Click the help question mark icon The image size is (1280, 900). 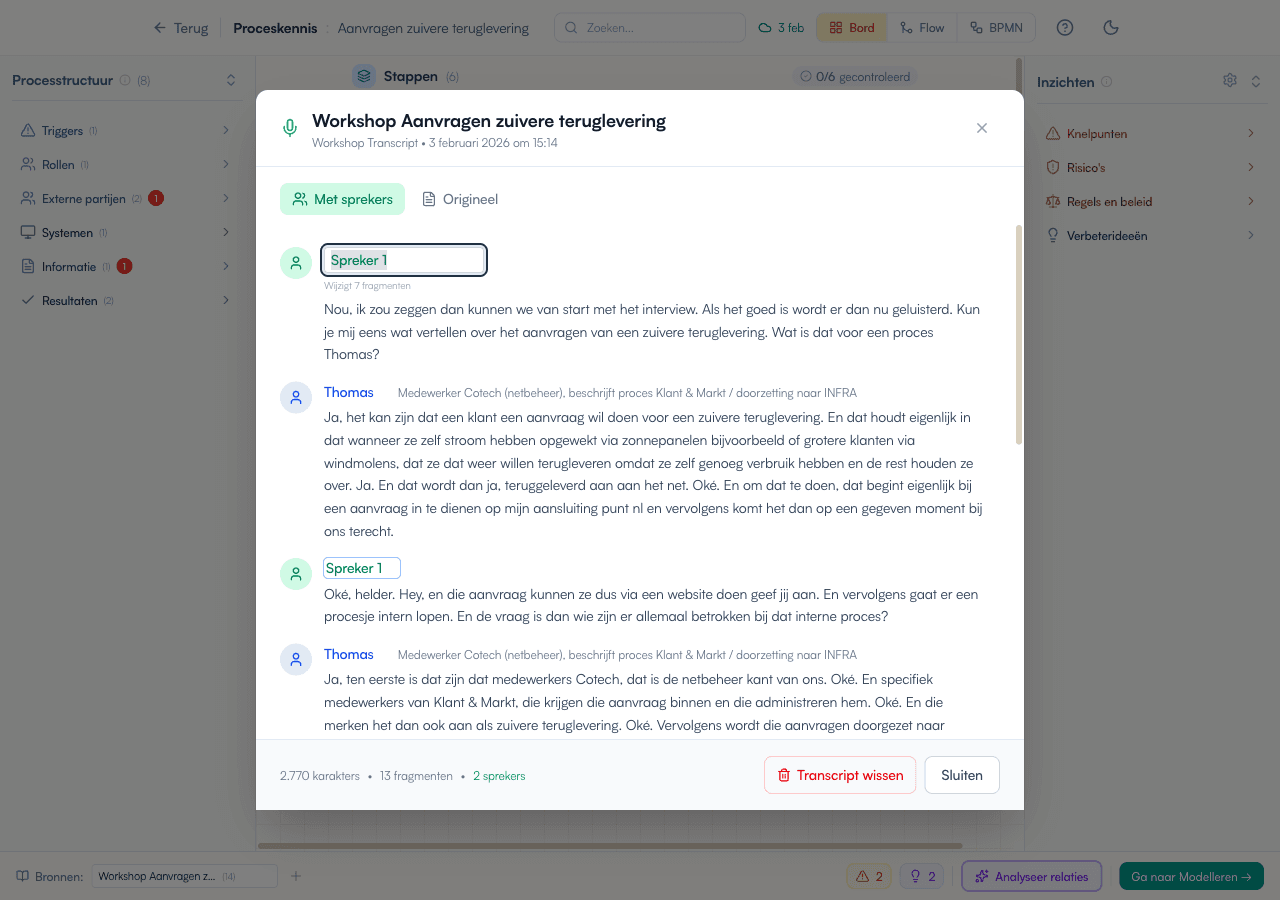tap(1065, 28)
